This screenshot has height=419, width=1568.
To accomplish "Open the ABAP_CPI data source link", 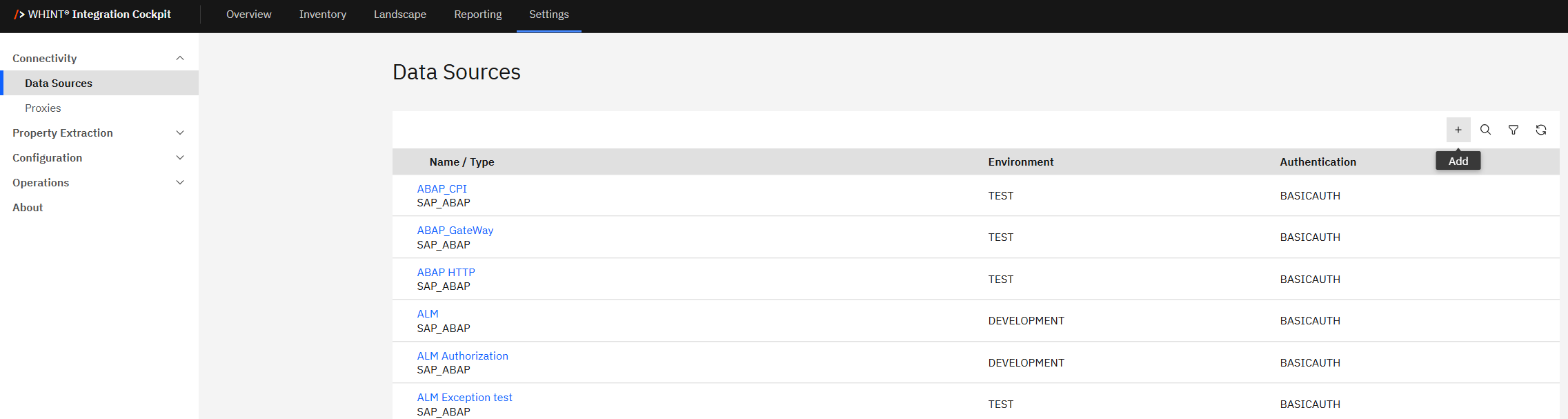I will (x=441, y=189).
